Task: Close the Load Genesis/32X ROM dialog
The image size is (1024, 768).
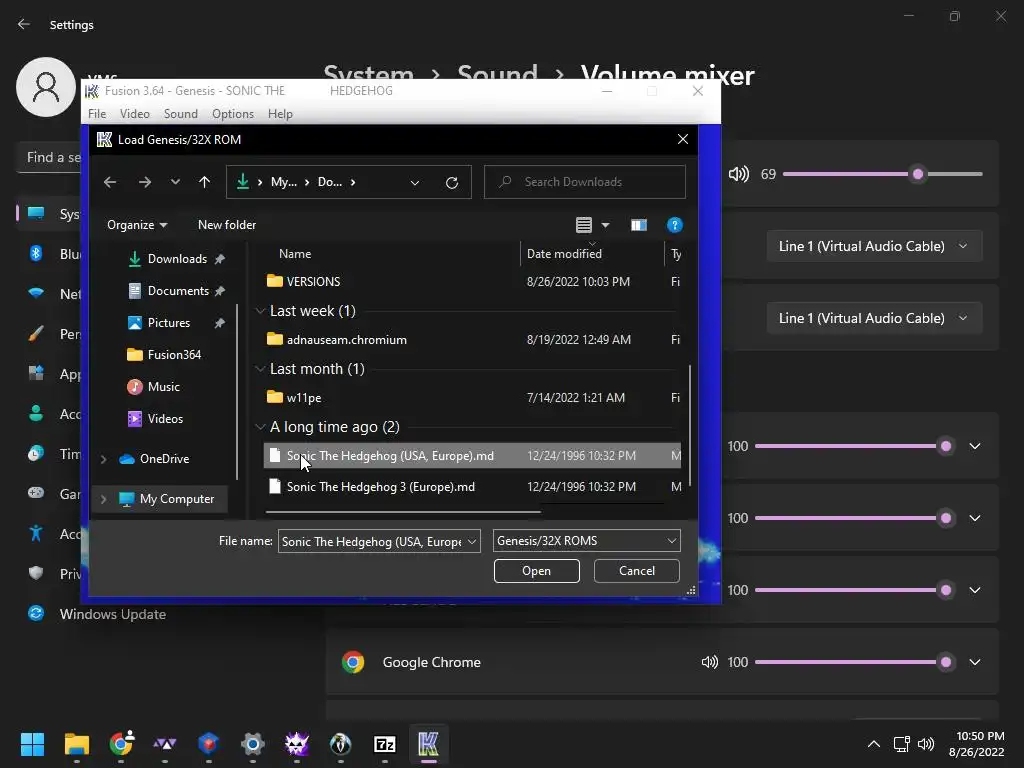Action: 682,139
